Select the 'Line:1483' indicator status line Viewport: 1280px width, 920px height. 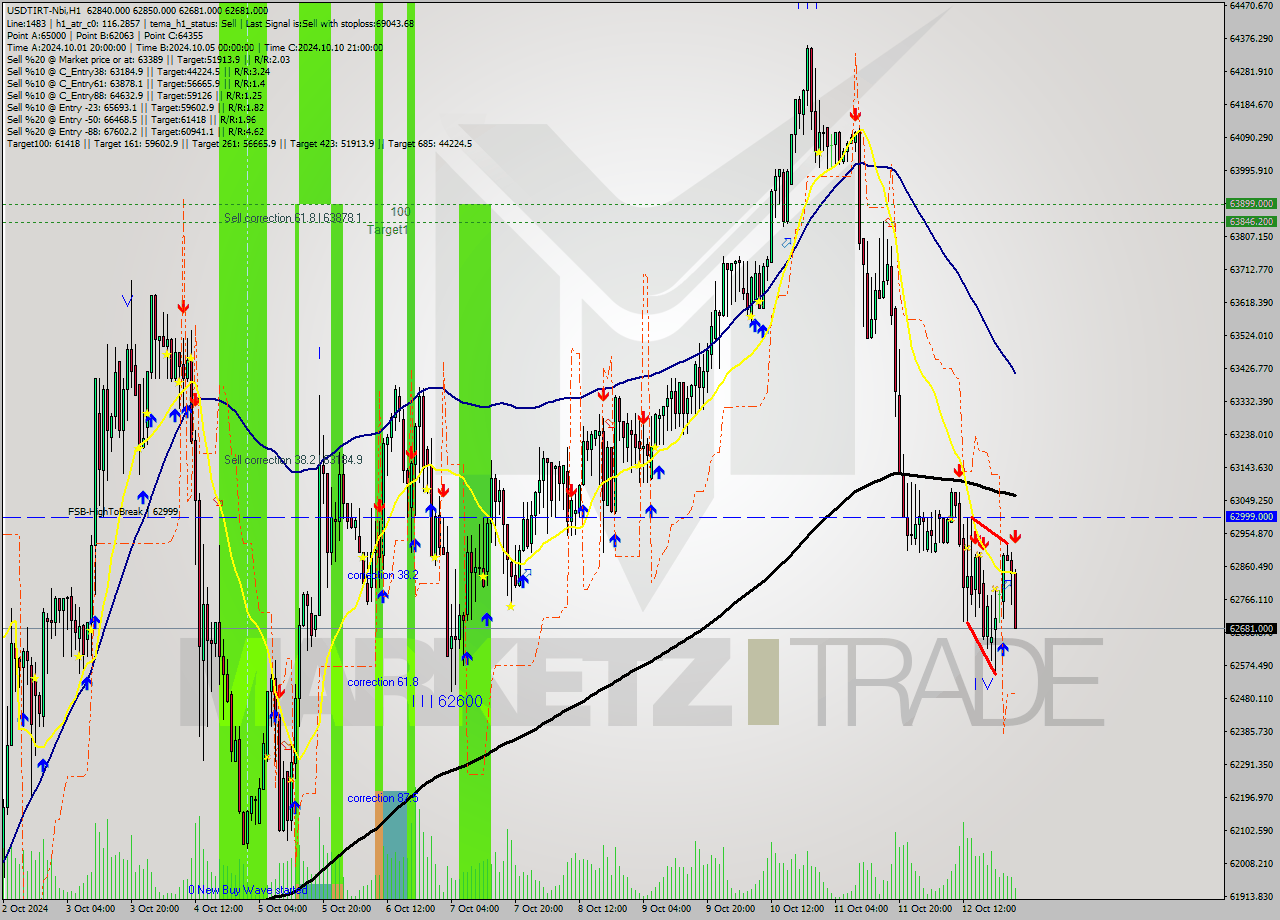210,23
